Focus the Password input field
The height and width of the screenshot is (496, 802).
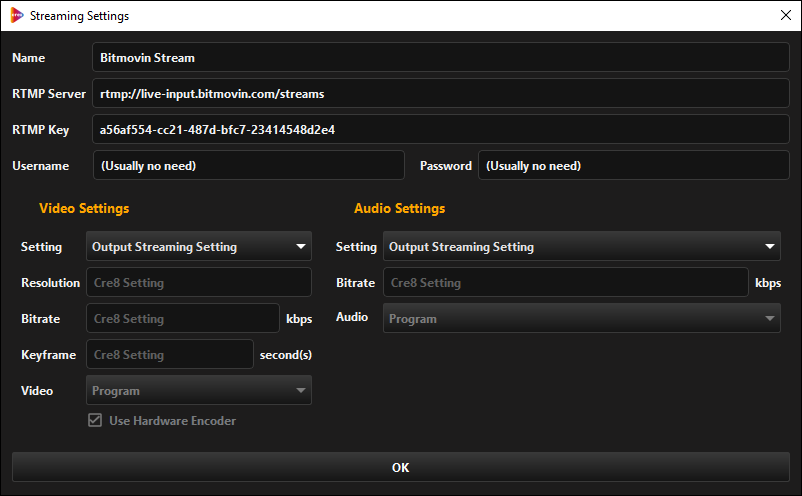tap(634, 165)
